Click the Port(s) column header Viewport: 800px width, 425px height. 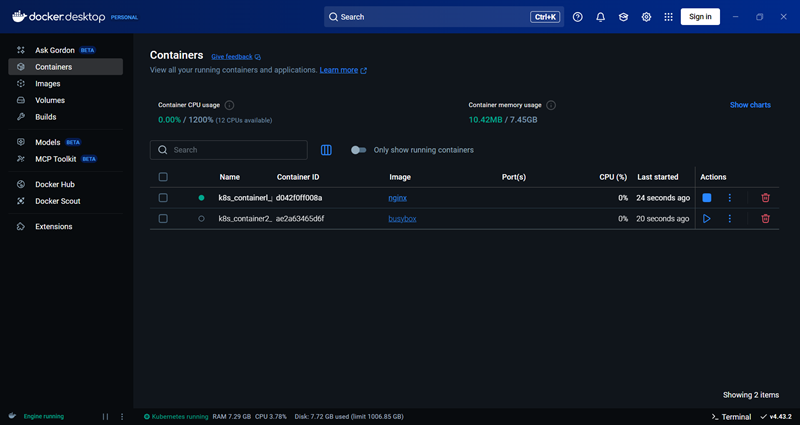coord(514,177)
